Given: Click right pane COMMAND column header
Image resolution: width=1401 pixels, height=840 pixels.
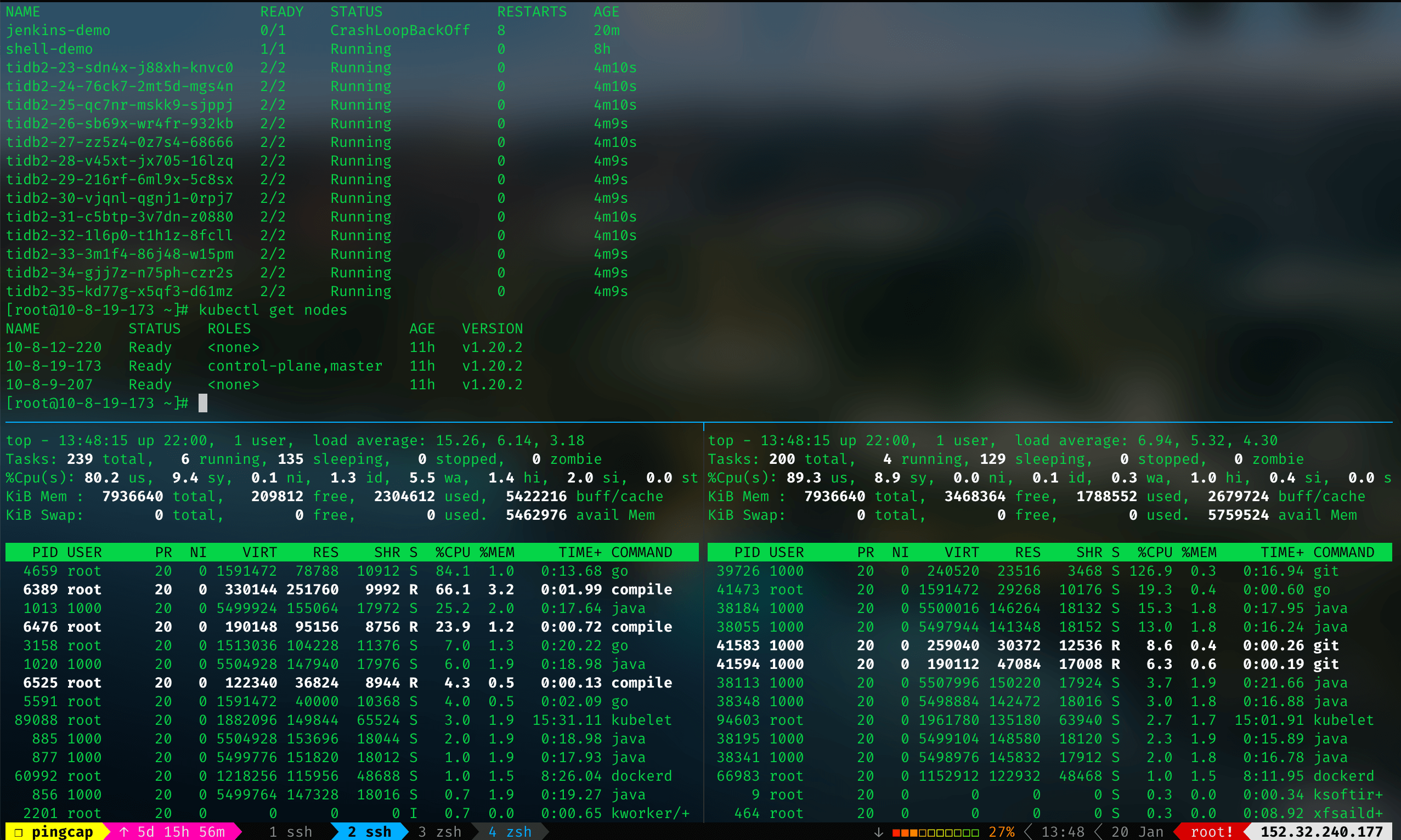Looking at the screenshot, I should tap(1343, 552).
